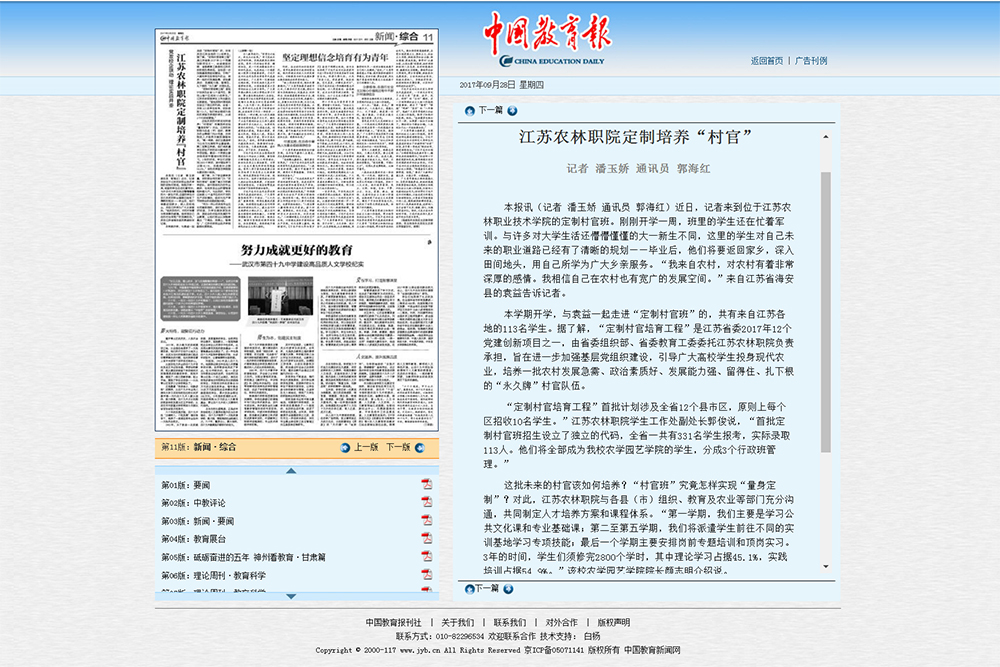The image size is (1000, 667).
Task: Click the PDF icon for 第06版 理论周刊·教育科学
Action: point(426,575)
